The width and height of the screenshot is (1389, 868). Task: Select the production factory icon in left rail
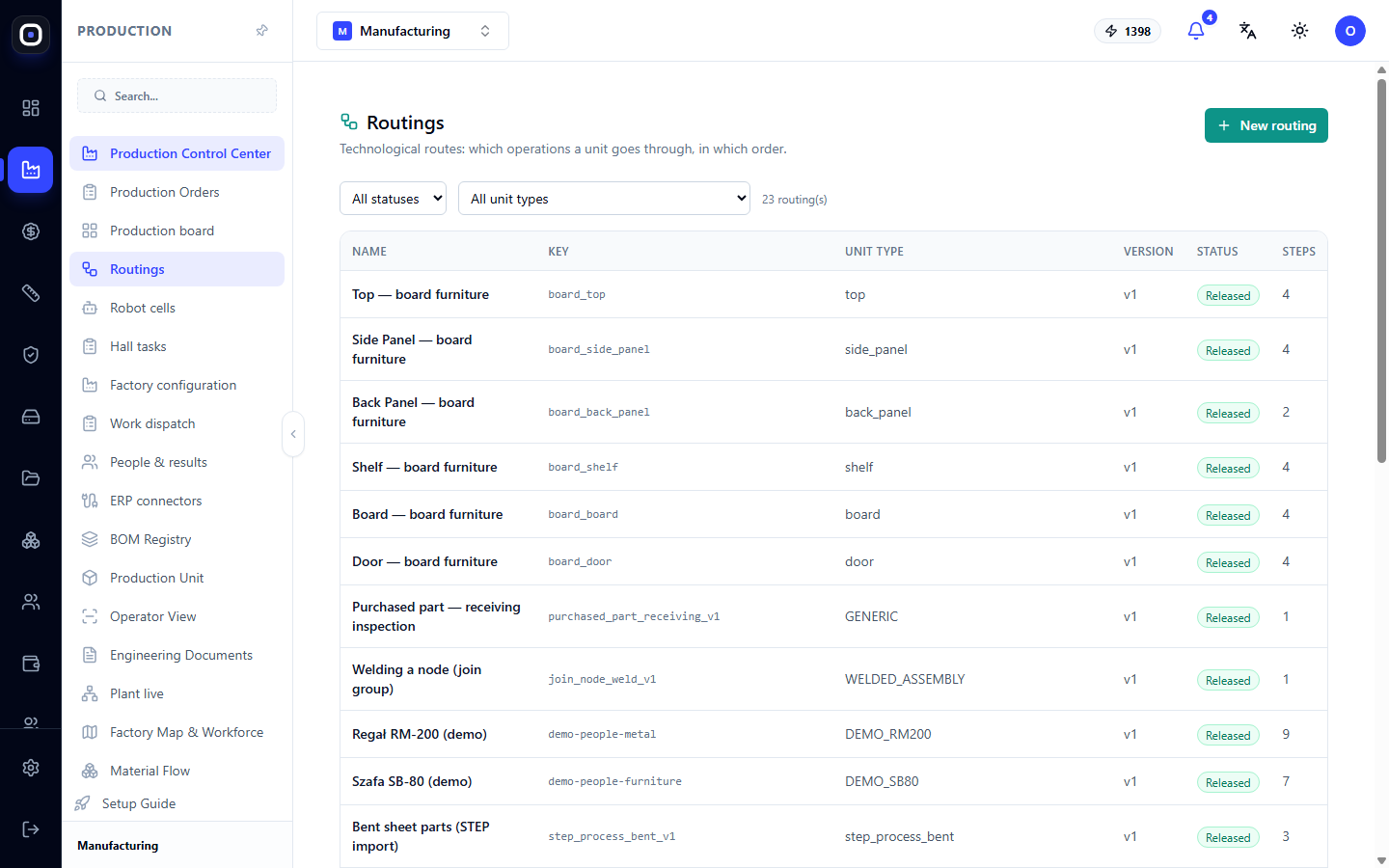pyautogui.click(x=31, y=170)
